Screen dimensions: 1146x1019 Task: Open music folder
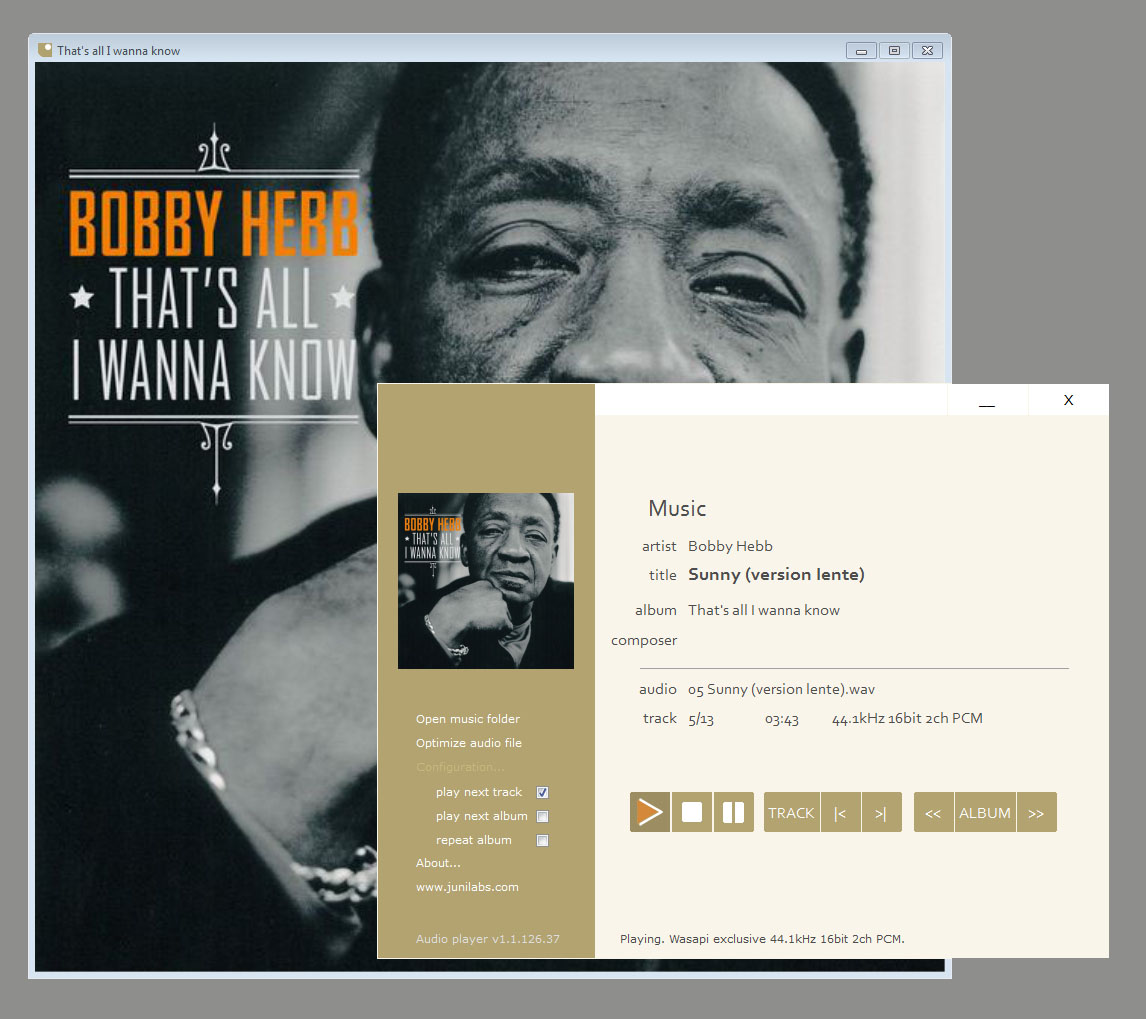(x=468, y=719)
